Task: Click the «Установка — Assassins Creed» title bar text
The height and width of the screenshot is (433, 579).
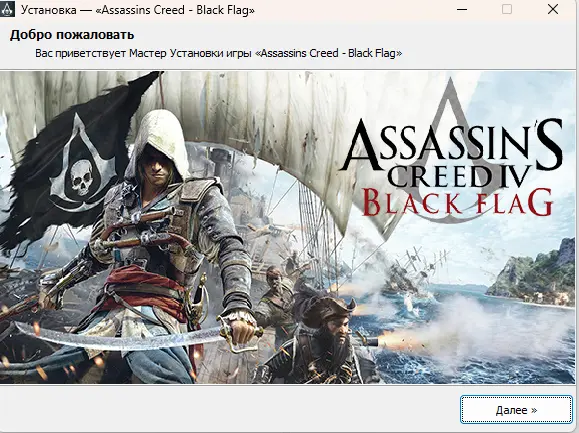Action: [137, 10]
